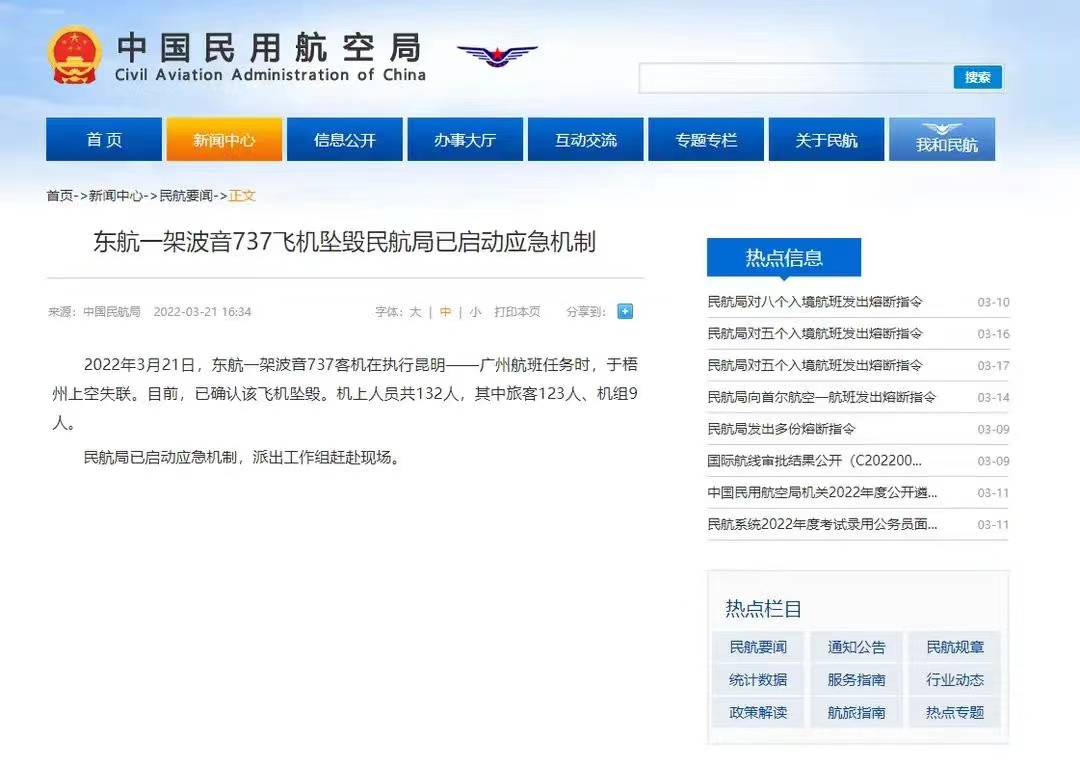
Task: Open the 统计数据 column button
Action: (x=758, y=679)
